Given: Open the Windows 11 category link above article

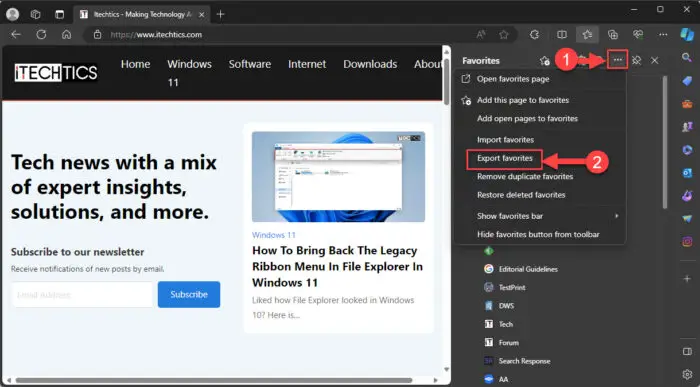Looking at the screenshot, I should click(x=274, y=235).
